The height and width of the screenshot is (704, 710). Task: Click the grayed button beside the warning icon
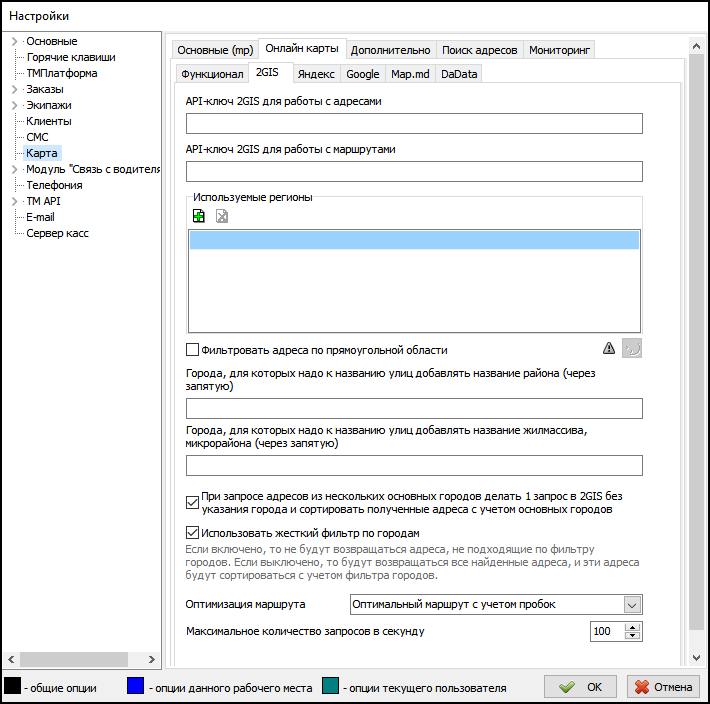pos(632,349)
